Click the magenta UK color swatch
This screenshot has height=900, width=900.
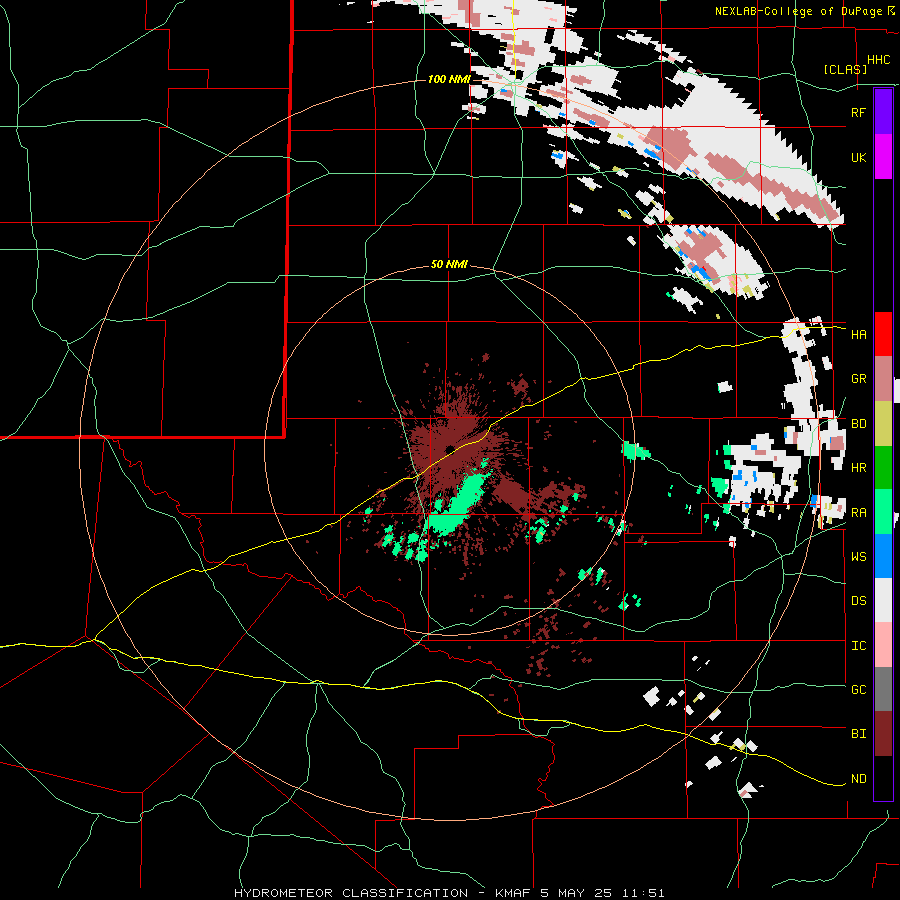[x=883, y=157]
